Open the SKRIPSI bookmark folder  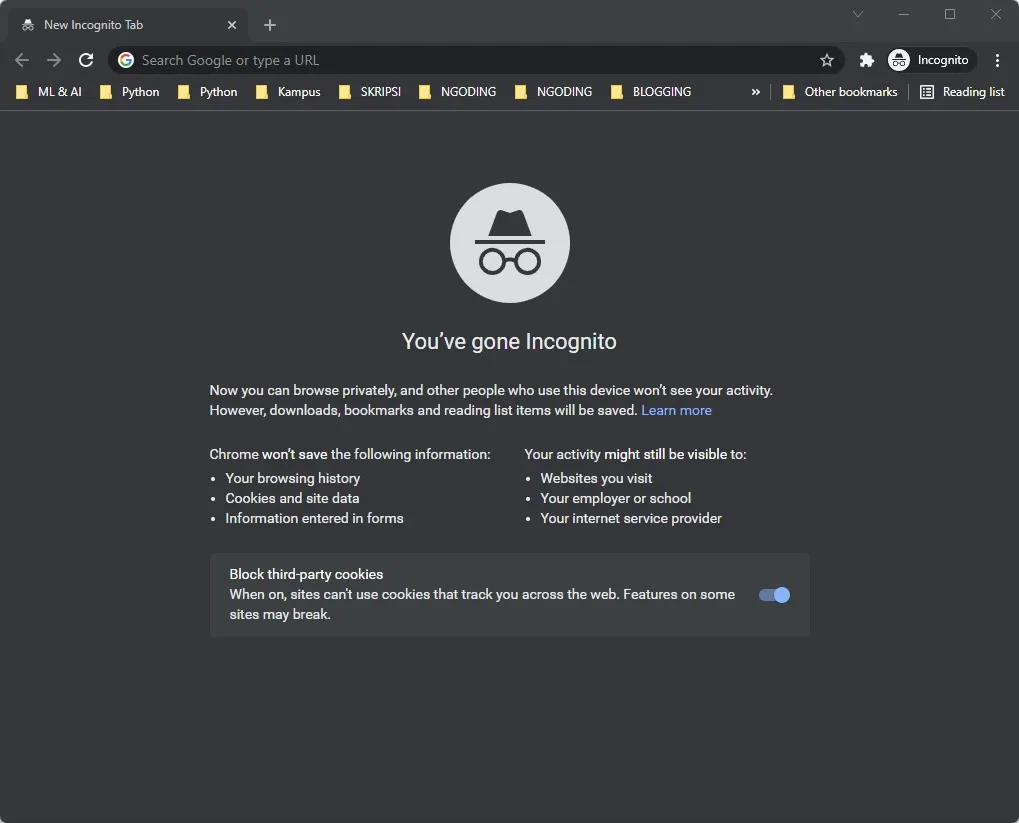tap(369, 92)
